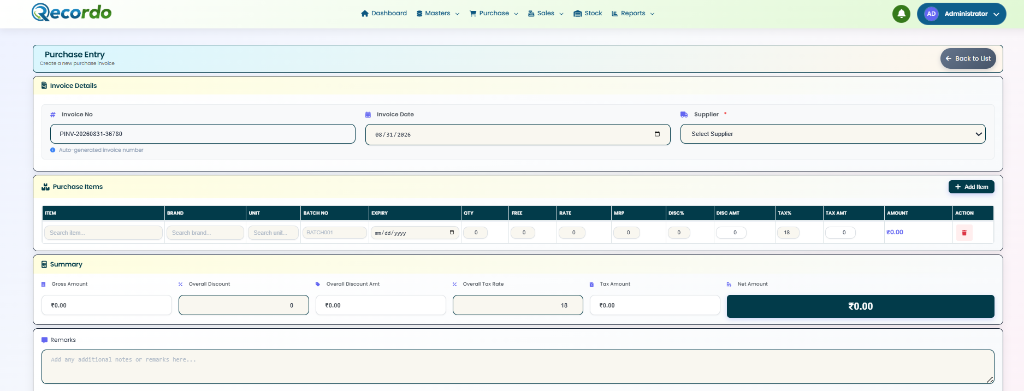Viewport: 1024px width, 391px height.
Task: Click the Tax% input showing 18
Action: [x=788, y=232]
